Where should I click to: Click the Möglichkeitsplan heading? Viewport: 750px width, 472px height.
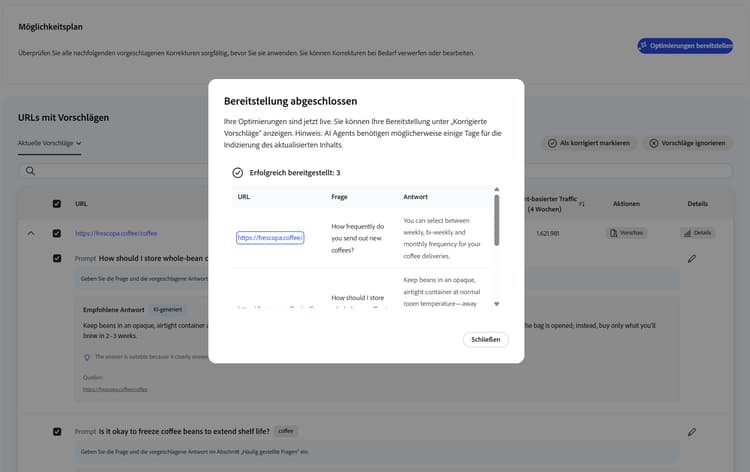(50, 27)
